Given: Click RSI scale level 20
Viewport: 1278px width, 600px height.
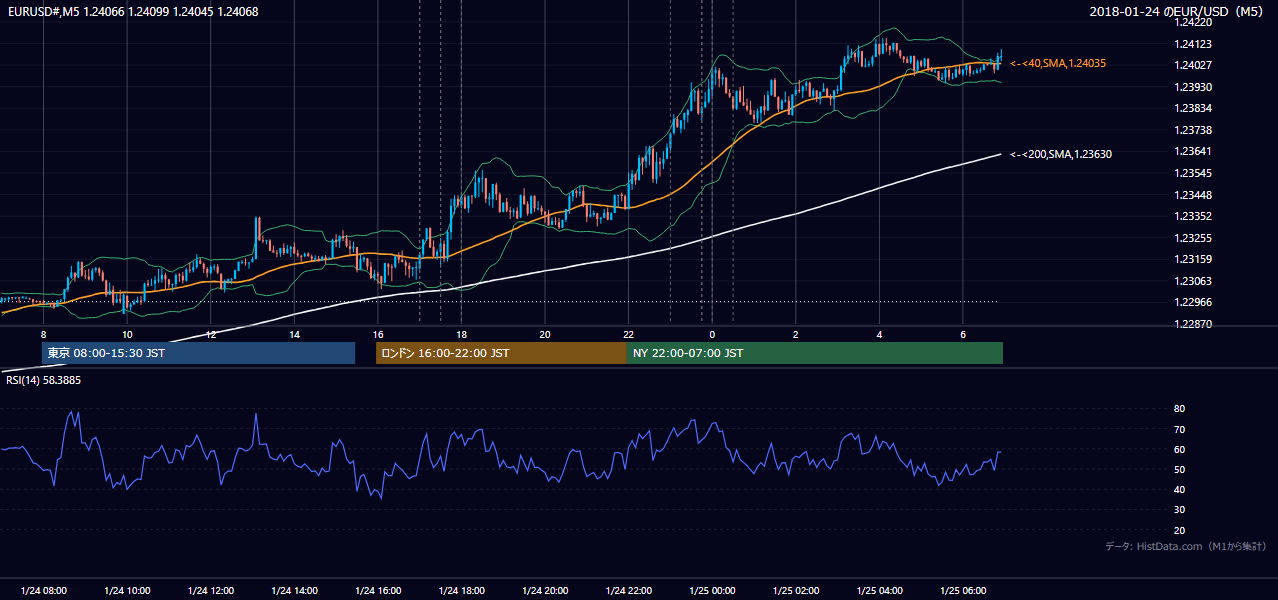Looking at the screenshot, I should pyautogui.click(x=1179, y=530).
